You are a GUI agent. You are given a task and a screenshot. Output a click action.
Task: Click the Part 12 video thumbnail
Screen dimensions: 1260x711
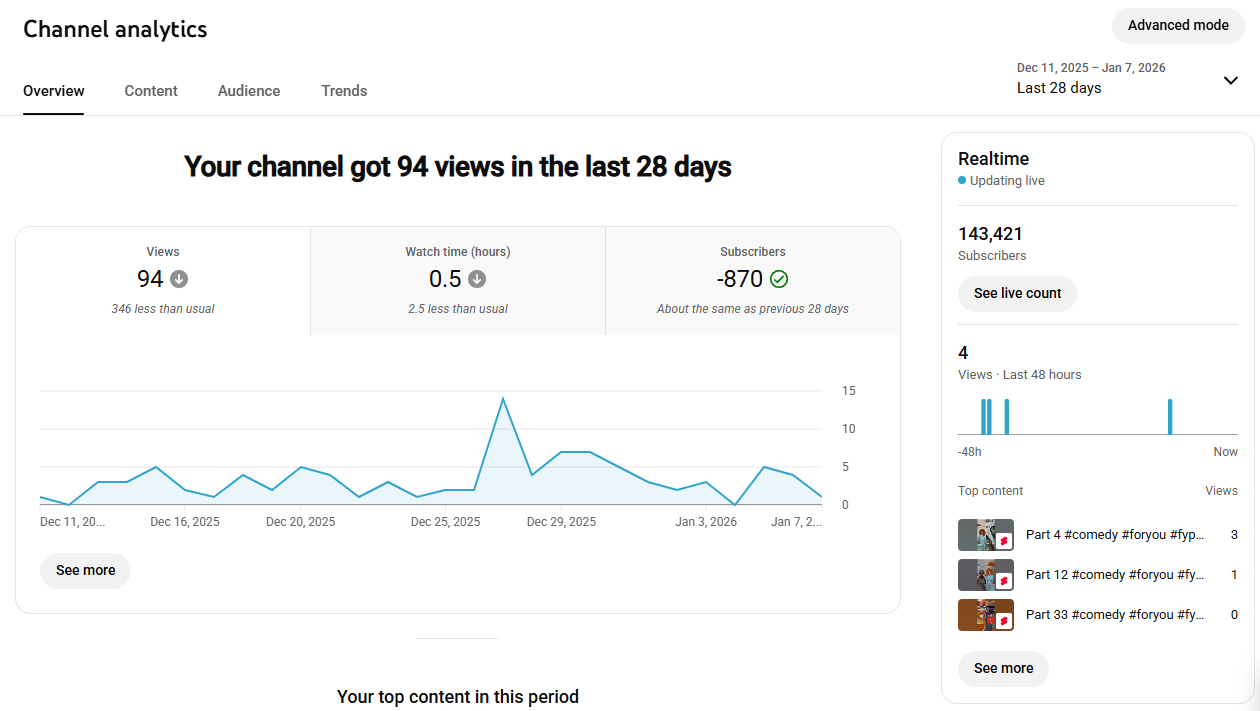coord(985,575)
